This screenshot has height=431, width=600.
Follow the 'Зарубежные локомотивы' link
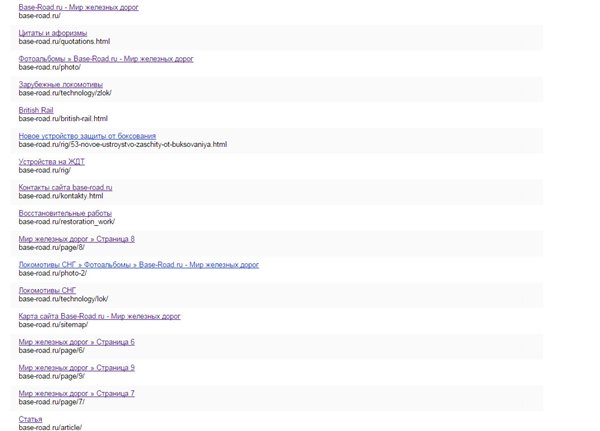click(61, 84)
